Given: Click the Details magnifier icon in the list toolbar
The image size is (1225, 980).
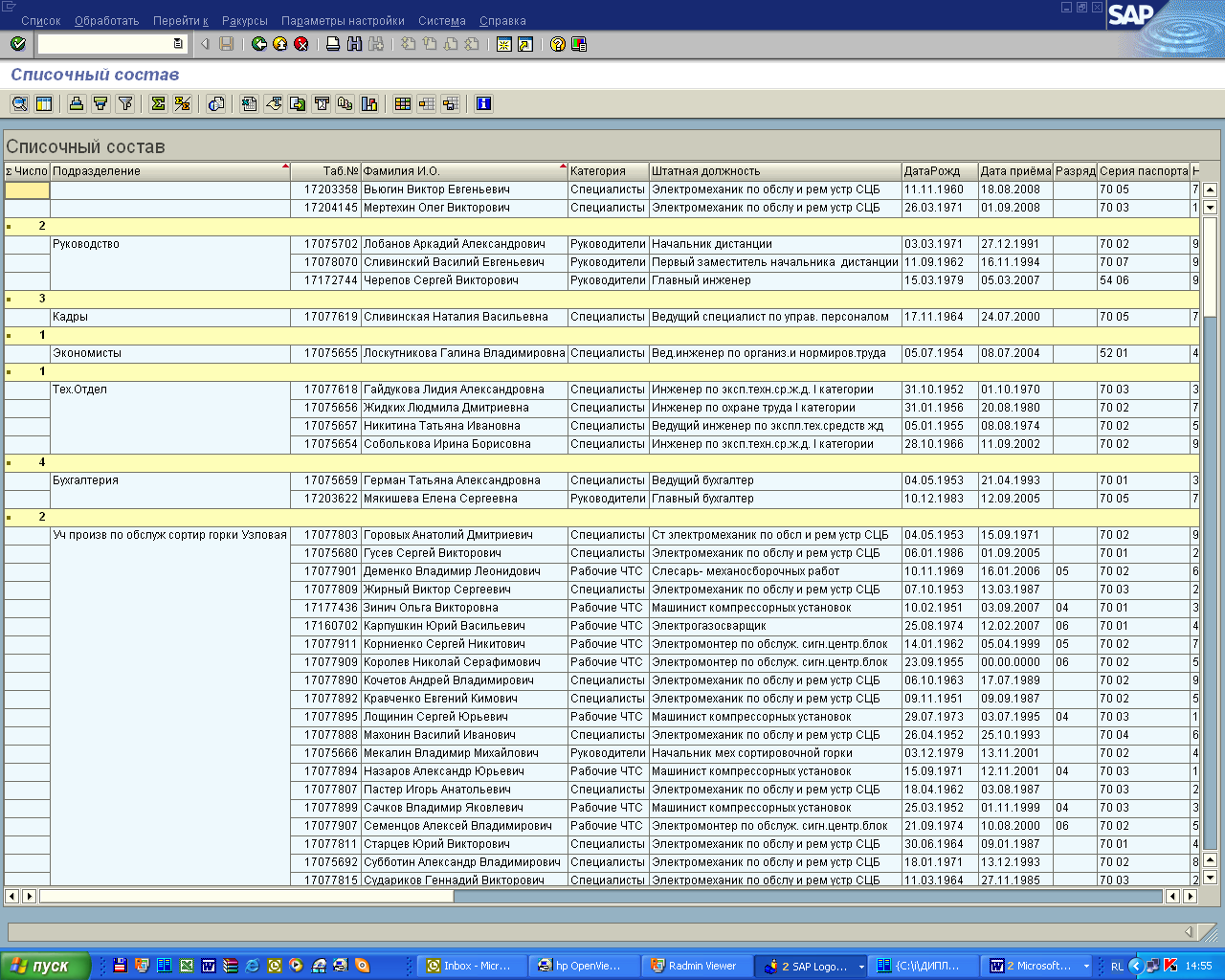Looking at the screenshot, I should [x=19, y=103].
